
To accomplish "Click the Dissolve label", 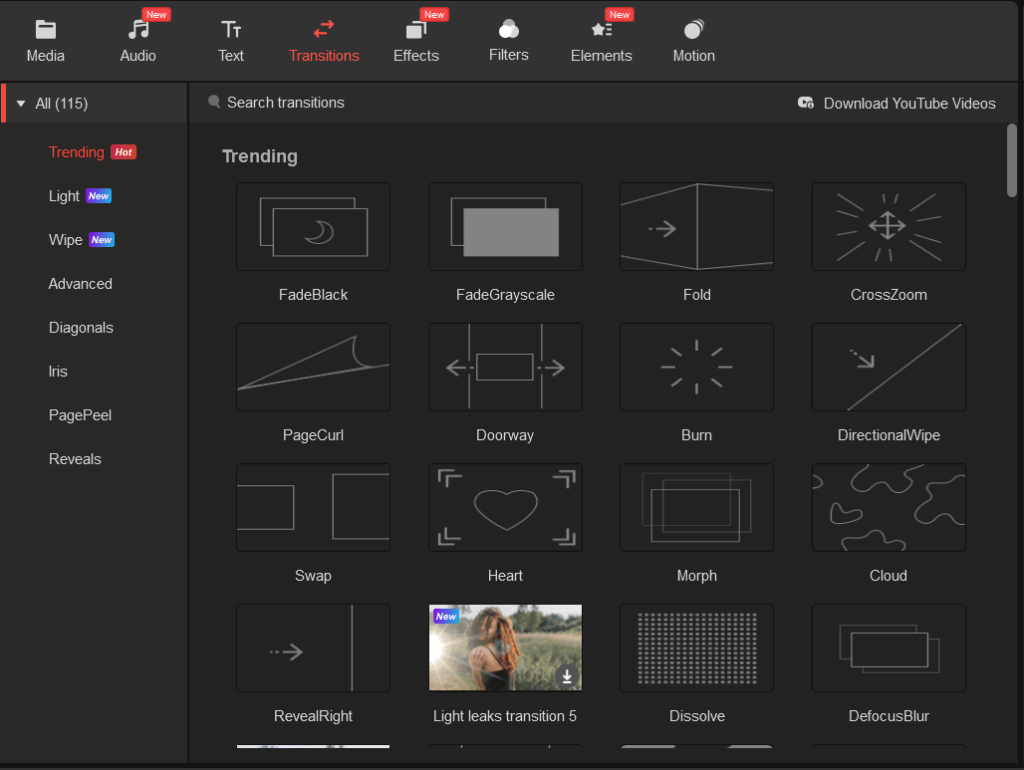I will [697, 716].
